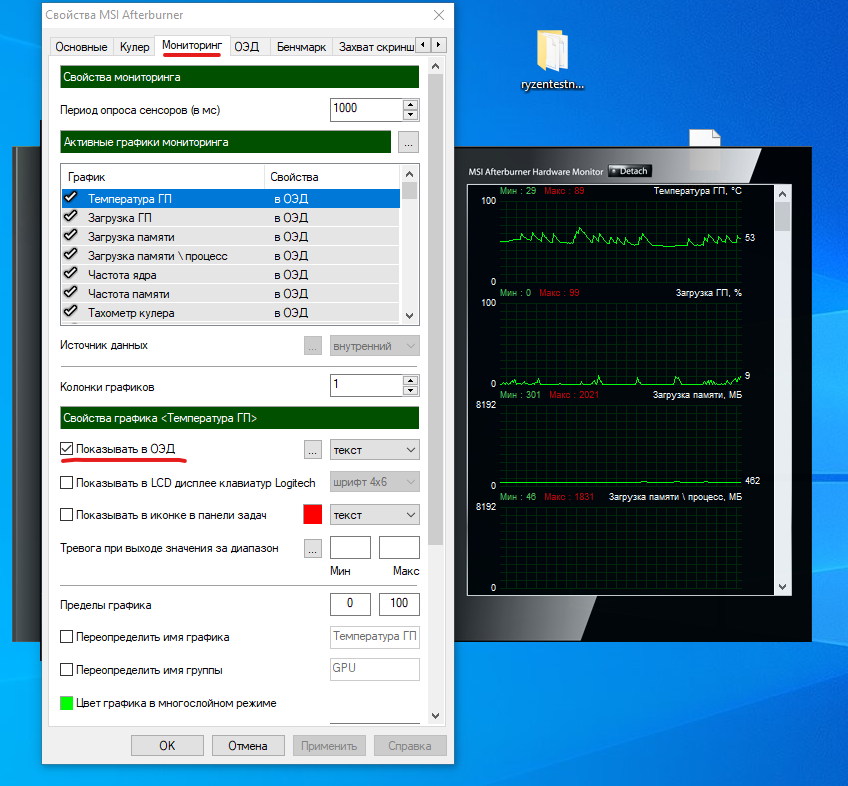Toggle checkmark for Загрузка памяти graph
This screenshot has width=848, height=786.
click(x=71, y=236)
